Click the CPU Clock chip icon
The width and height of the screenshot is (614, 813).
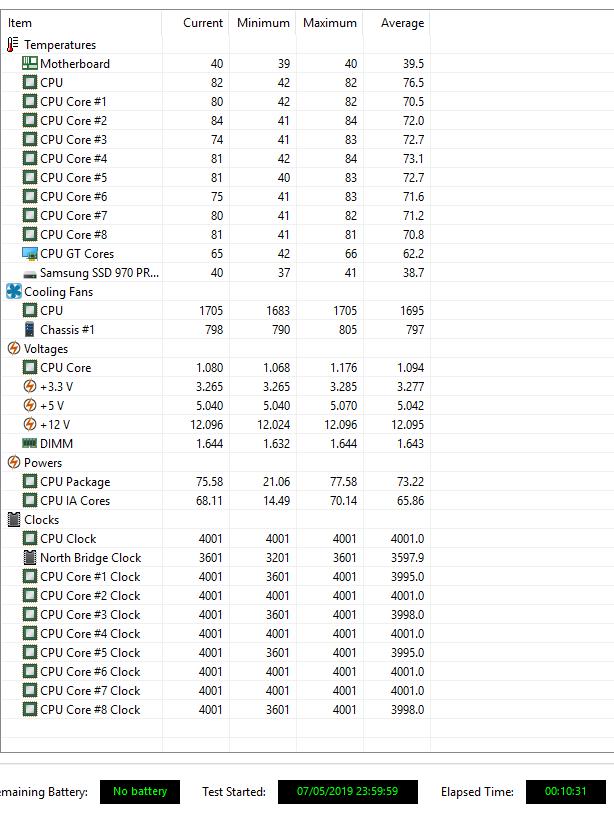30,538
